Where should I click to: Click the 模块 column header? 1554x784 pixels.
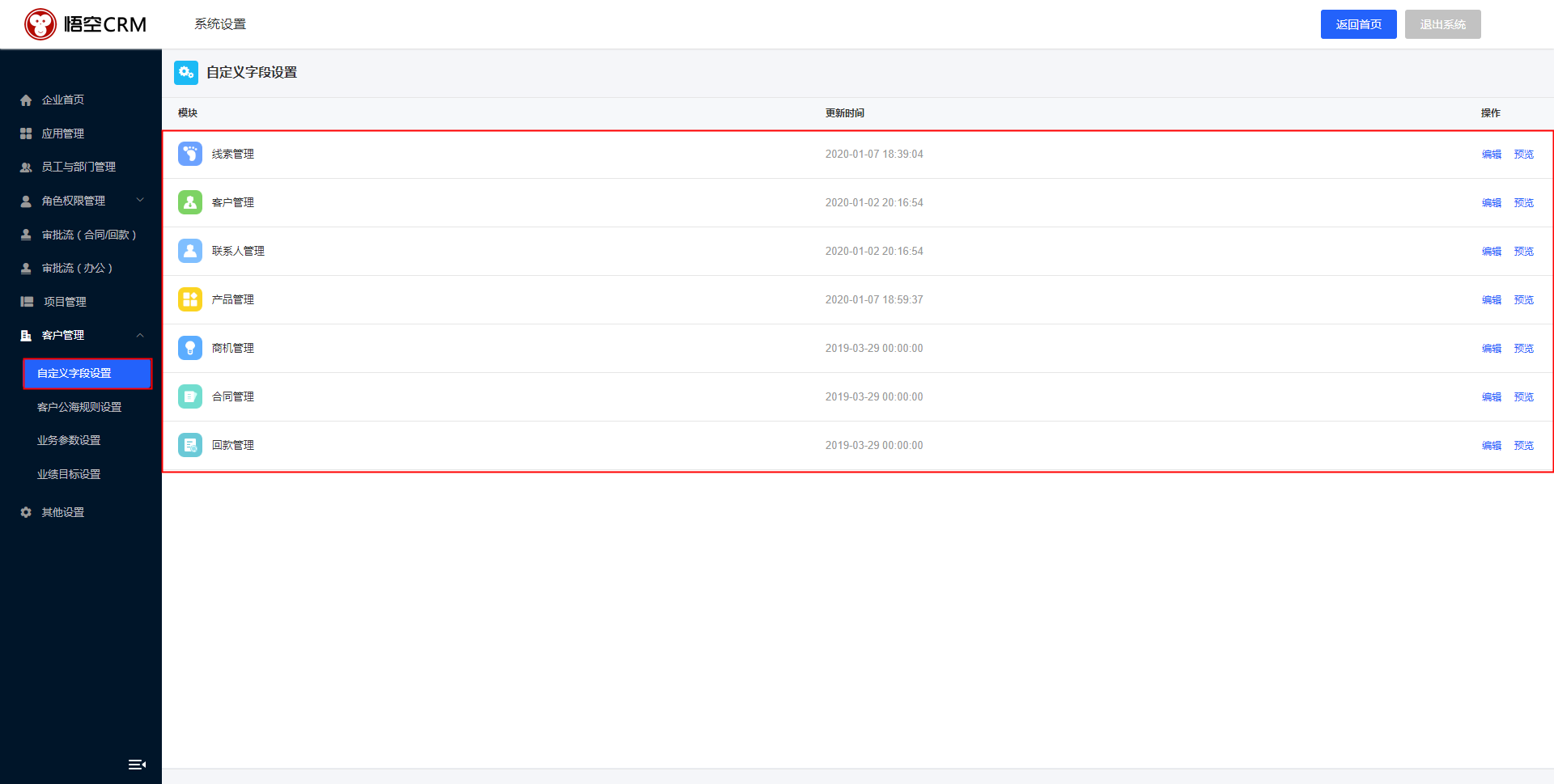click(x=188, y=113)
